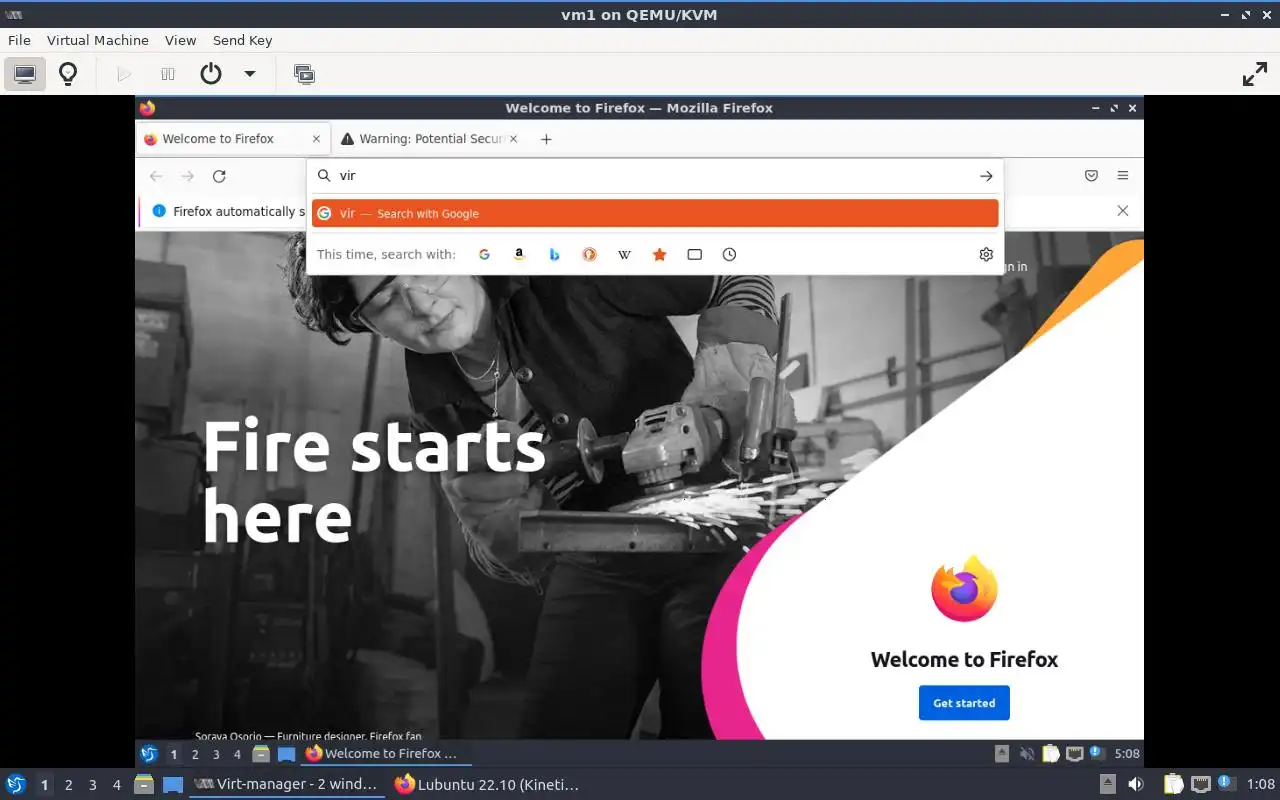Open the host panel file manager icon

(144, 785)
